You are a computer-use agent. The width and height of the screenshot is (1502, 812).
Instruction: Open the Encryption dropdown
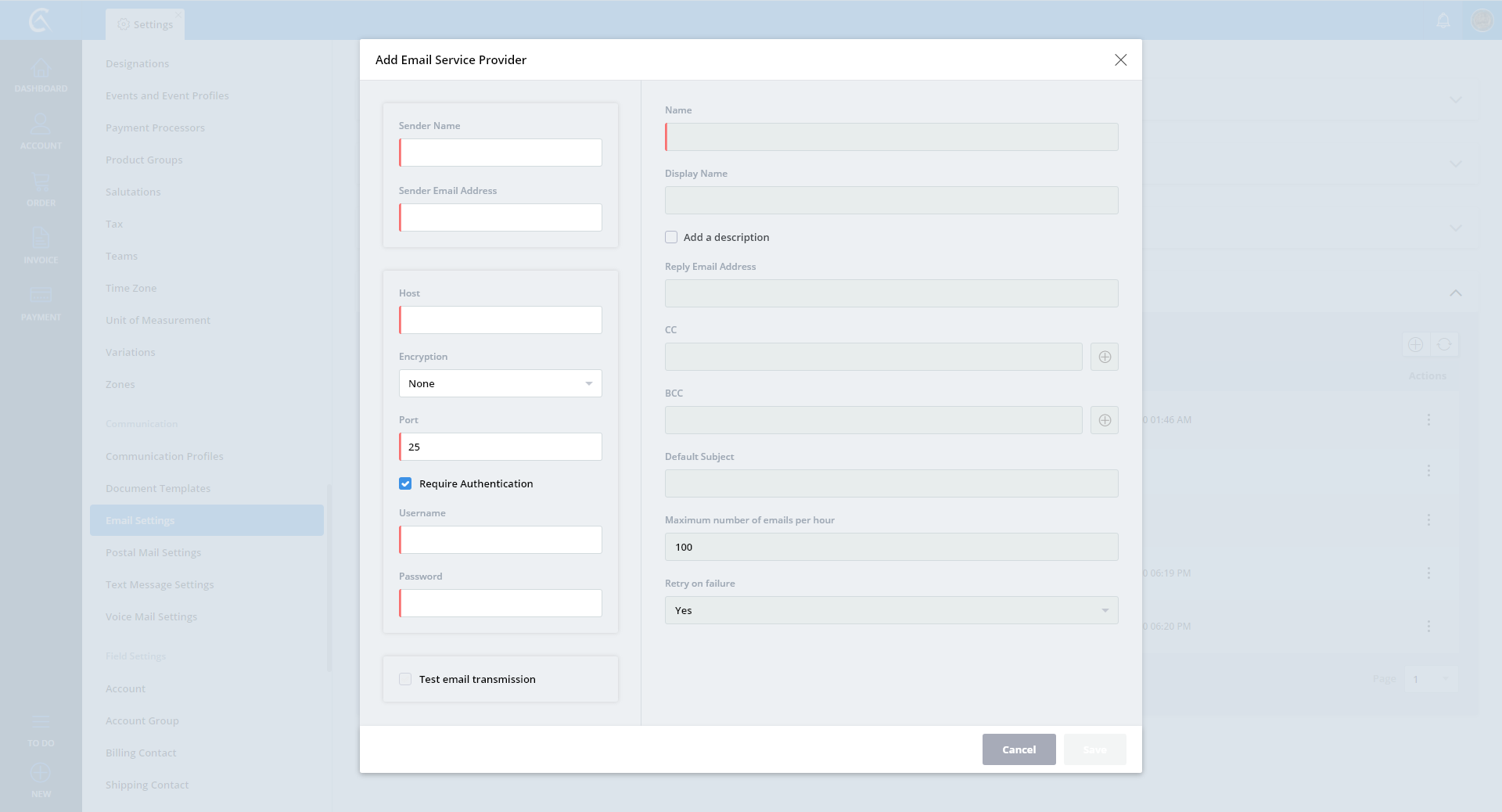500,383
